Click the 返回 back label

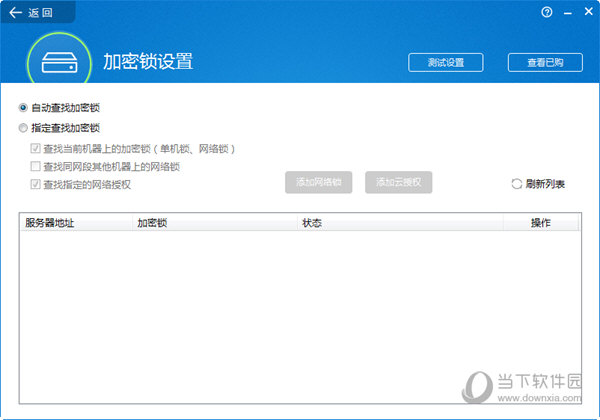click(x=40, y=13)
